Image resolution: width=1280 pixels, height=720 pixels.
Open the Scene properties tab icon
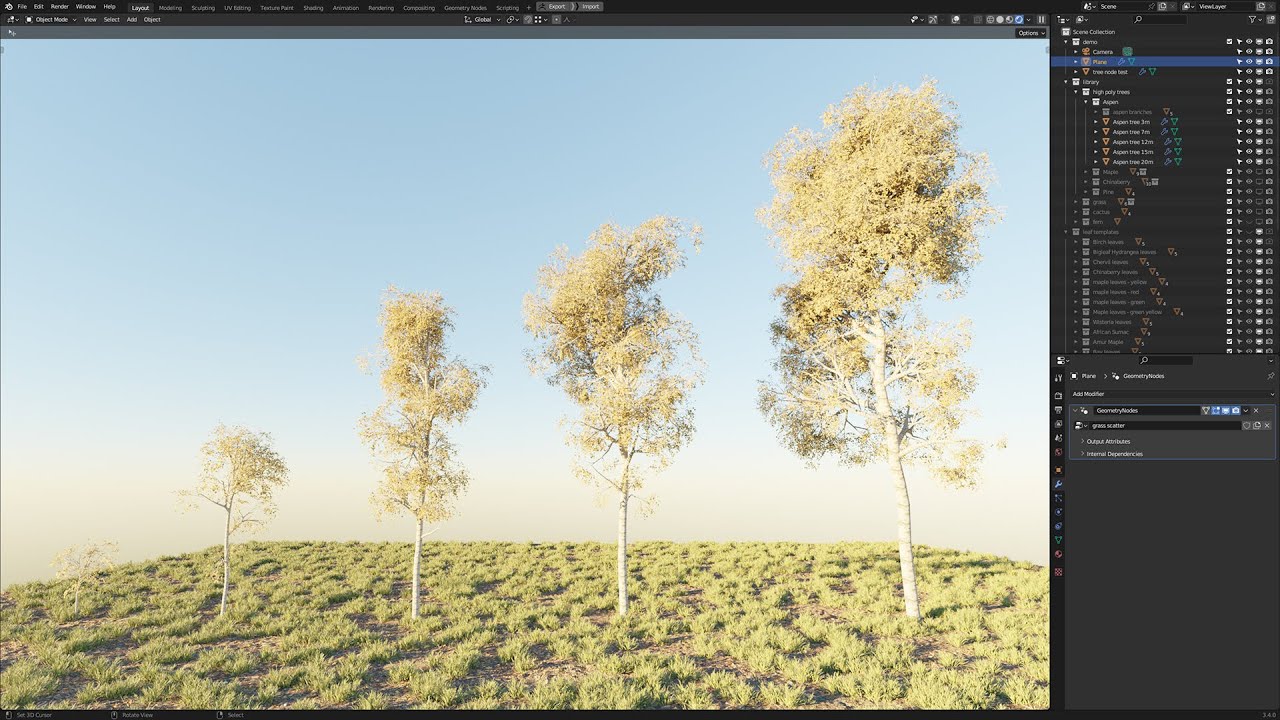(x=1058, y=438)
